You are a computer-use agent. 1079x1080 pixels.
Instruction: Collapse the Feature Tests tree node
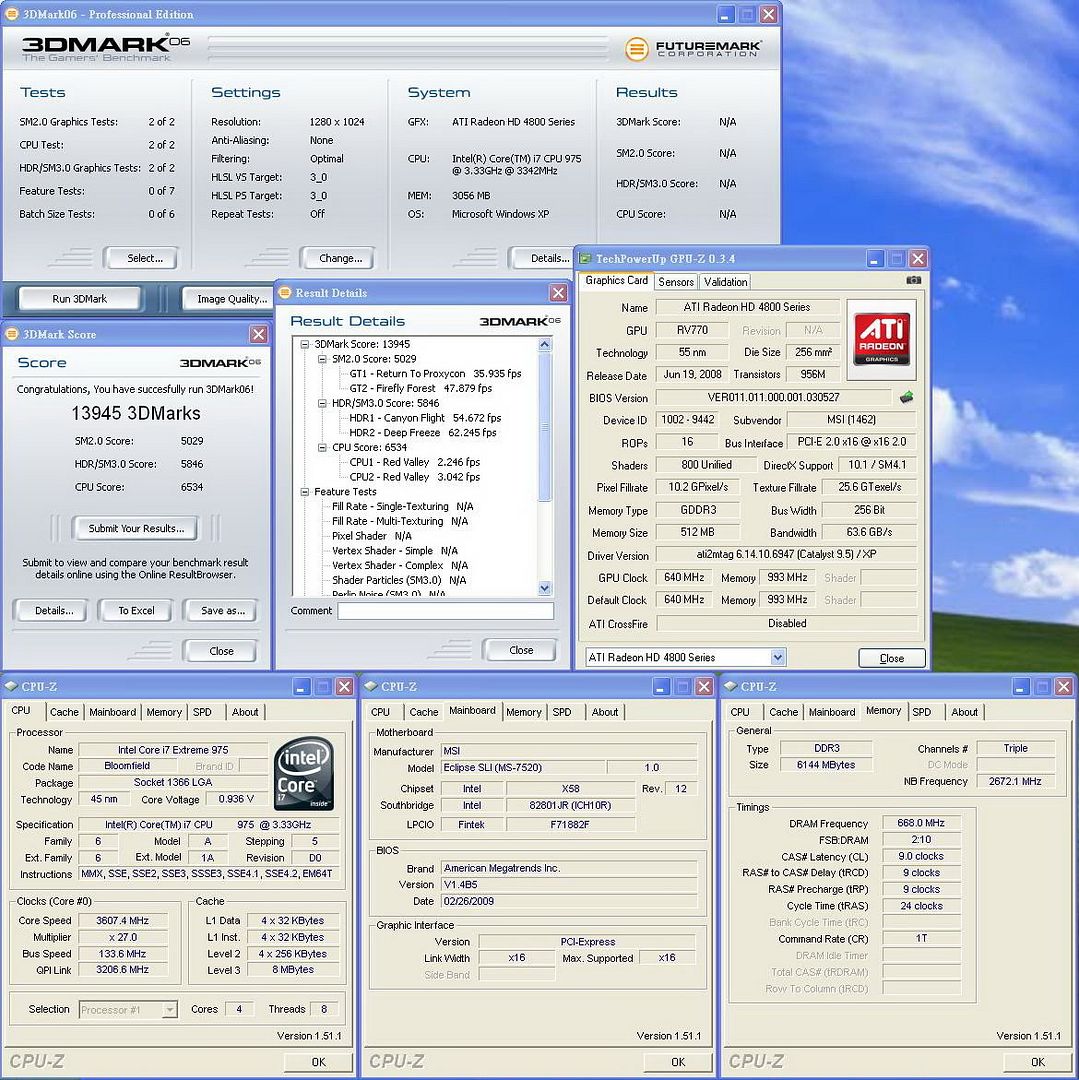click(x=304, y=492)
